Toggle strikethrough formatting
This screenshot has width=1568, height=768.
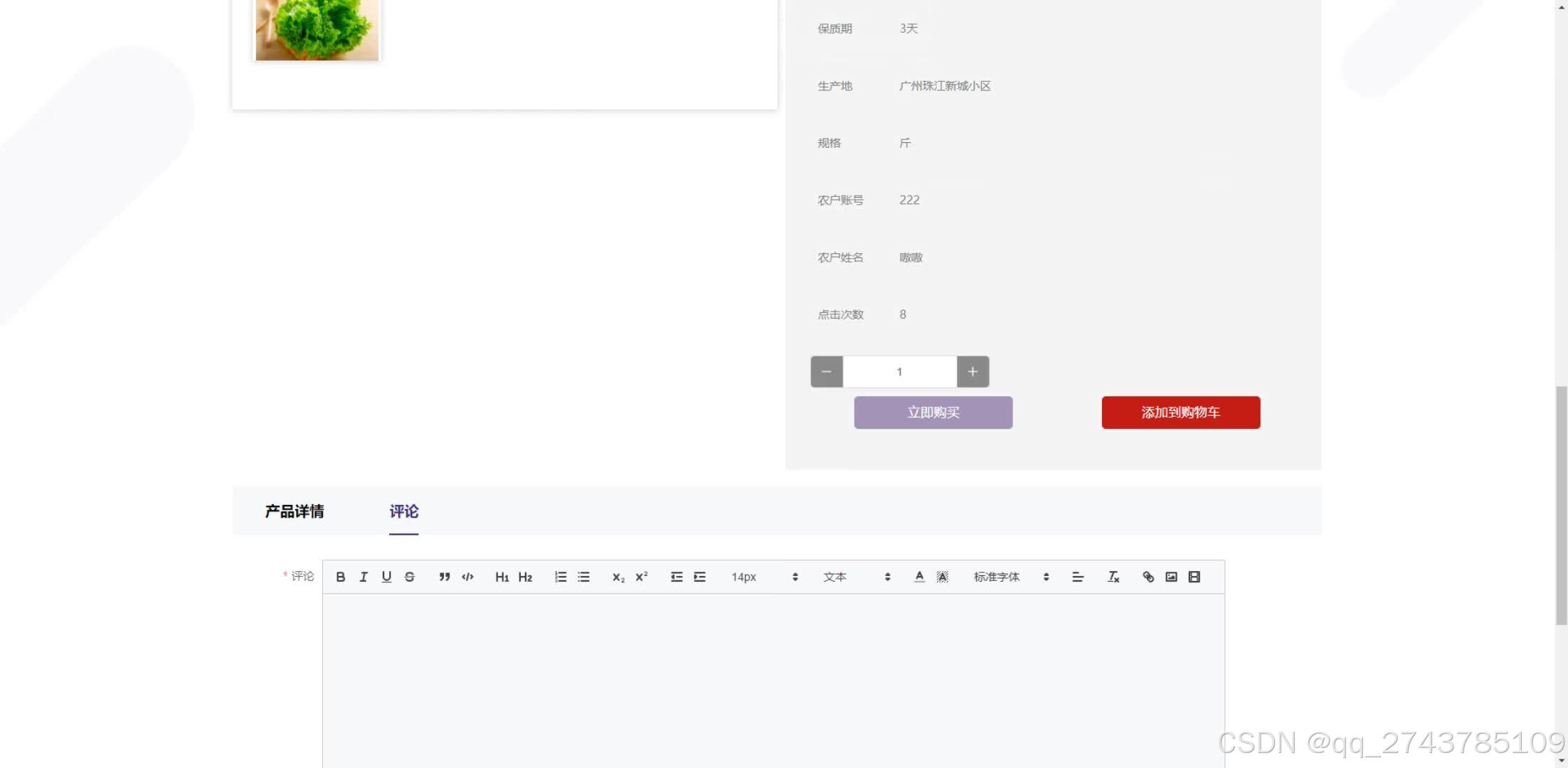tap(410, 577)
